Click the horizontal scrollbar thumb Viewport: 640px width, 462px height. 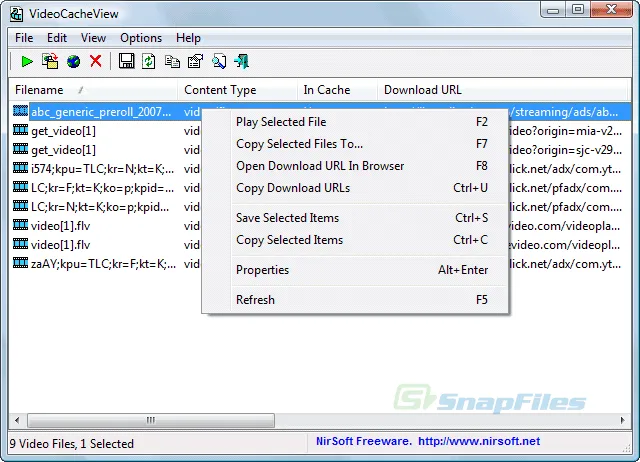[x=151, y=420]
